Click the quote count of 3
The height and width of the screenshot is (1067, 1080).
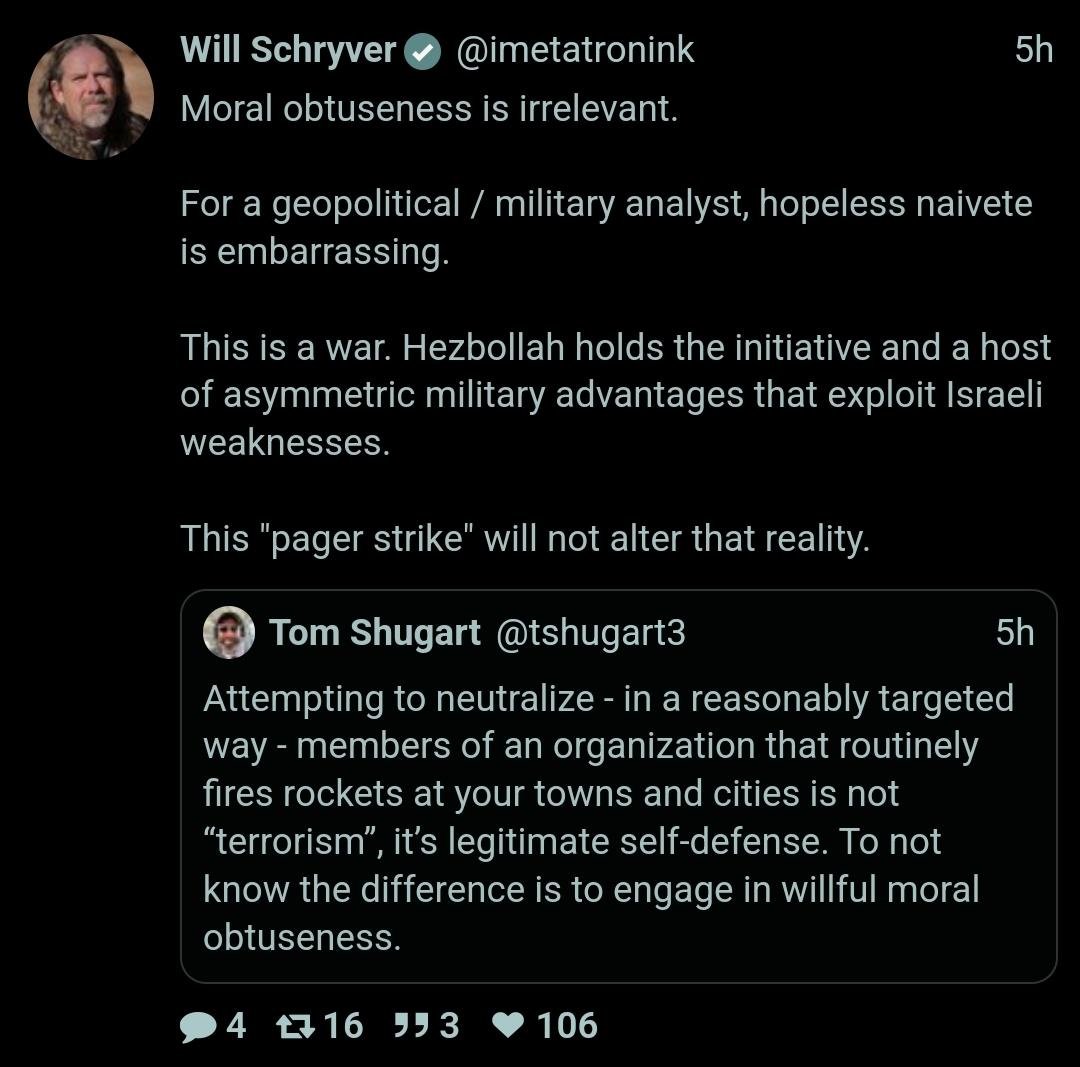click(449, 1026)
